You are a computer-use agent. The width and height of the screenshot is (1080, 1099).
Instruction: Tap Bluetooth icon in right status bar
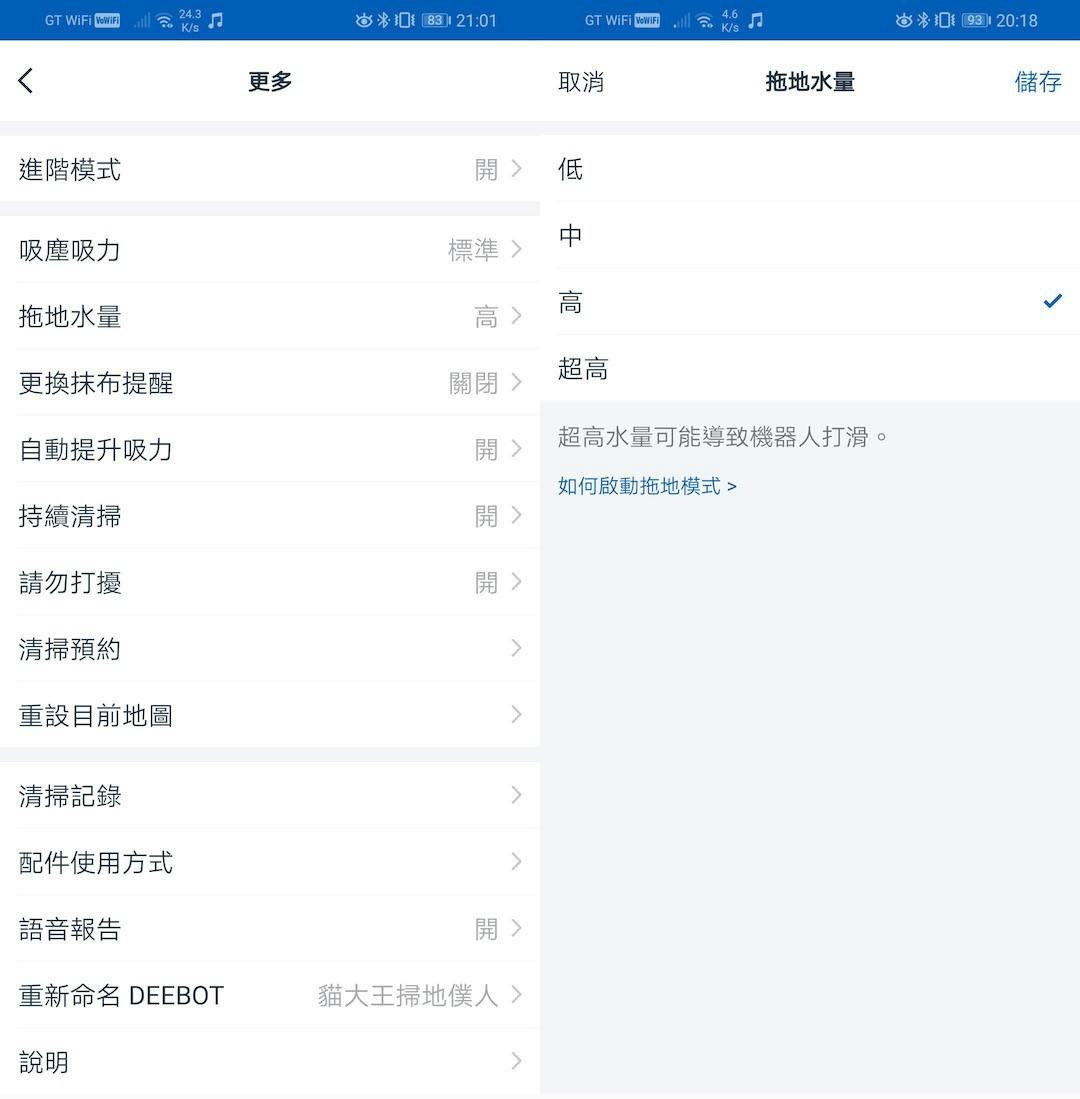click(x=923, y=20)
